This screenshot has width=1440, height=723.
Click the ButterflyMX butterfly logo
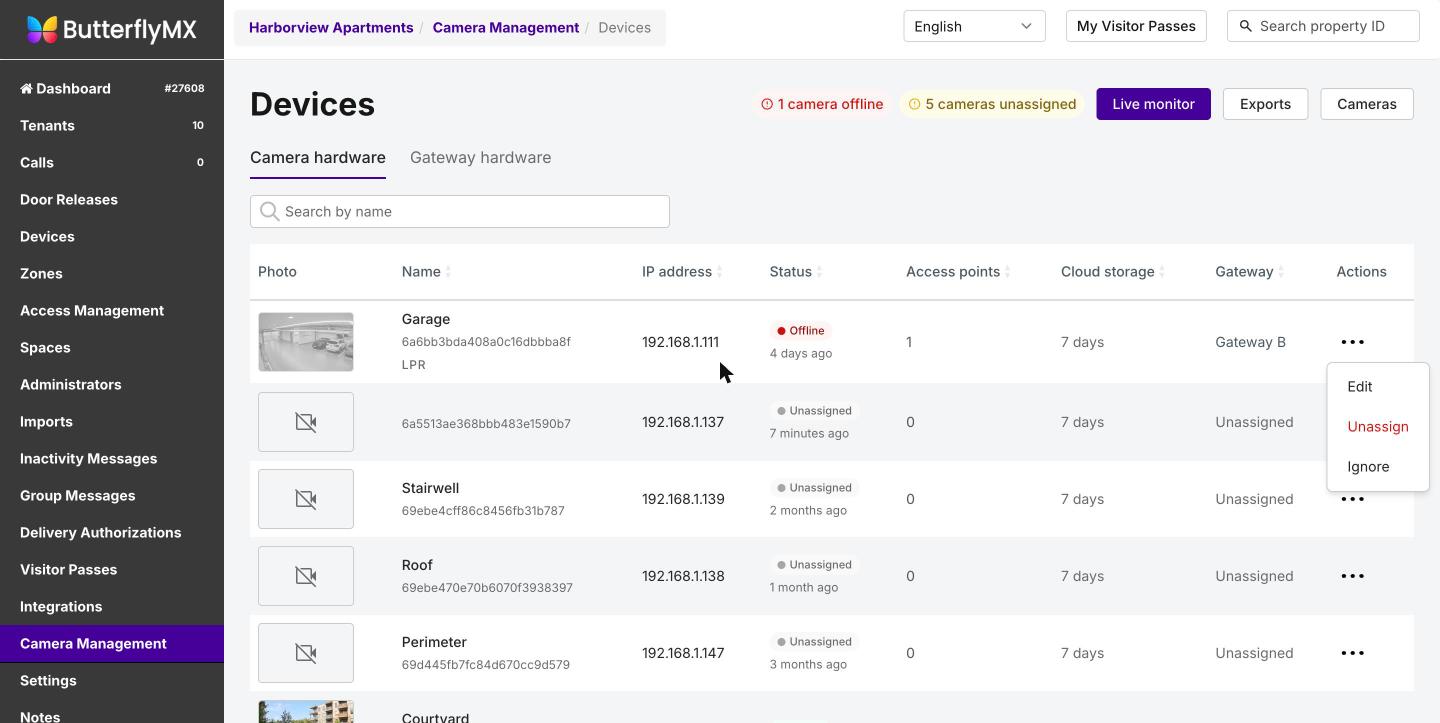pyautogui.click(x=42, y=30)
